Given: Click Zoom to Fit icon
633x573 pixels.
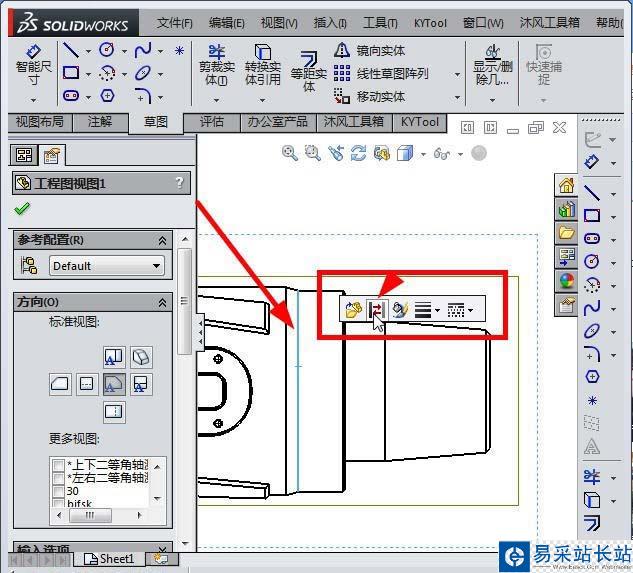Looking at the screenshot, I should [x=289, y=153].
